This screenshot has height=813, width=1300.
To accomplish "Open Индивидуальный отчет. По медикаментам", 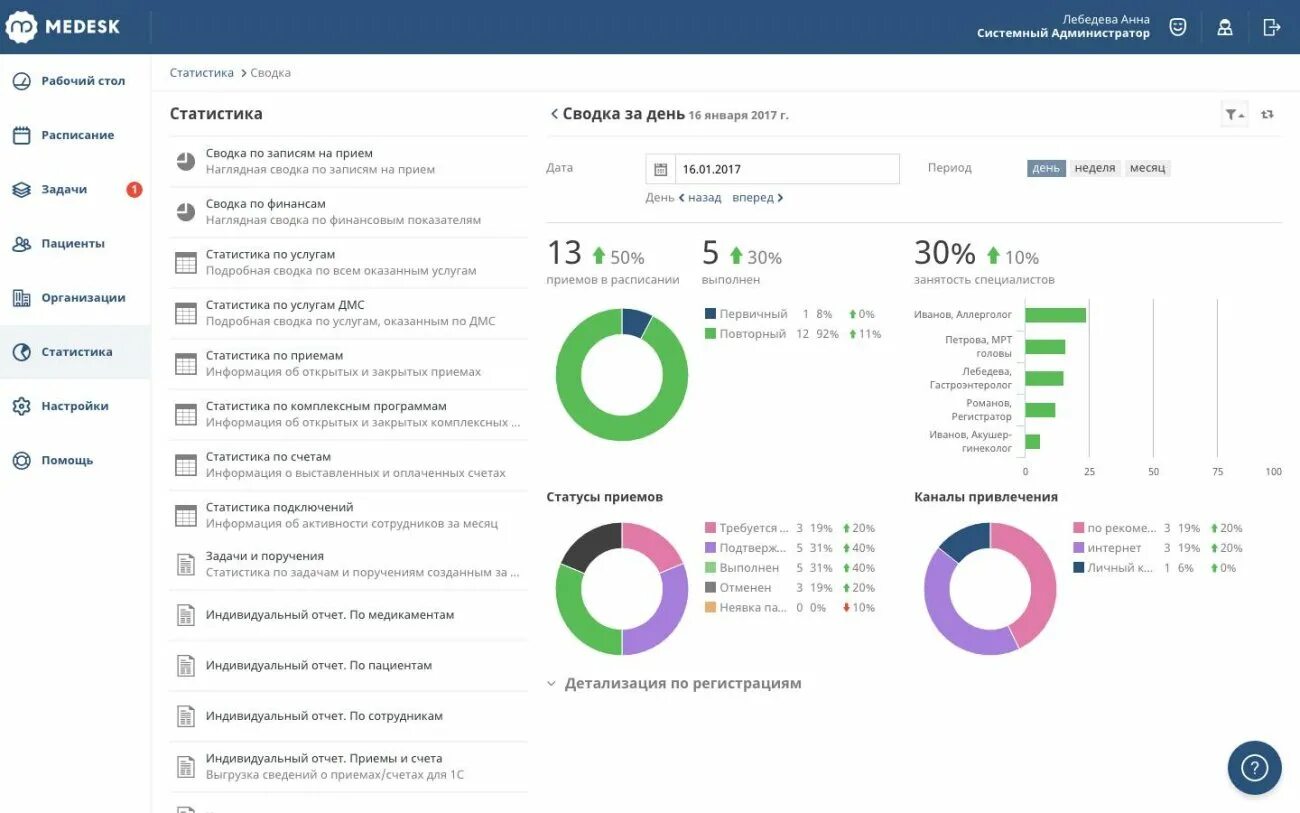I will pyautogui.click(x=348, y=615).
